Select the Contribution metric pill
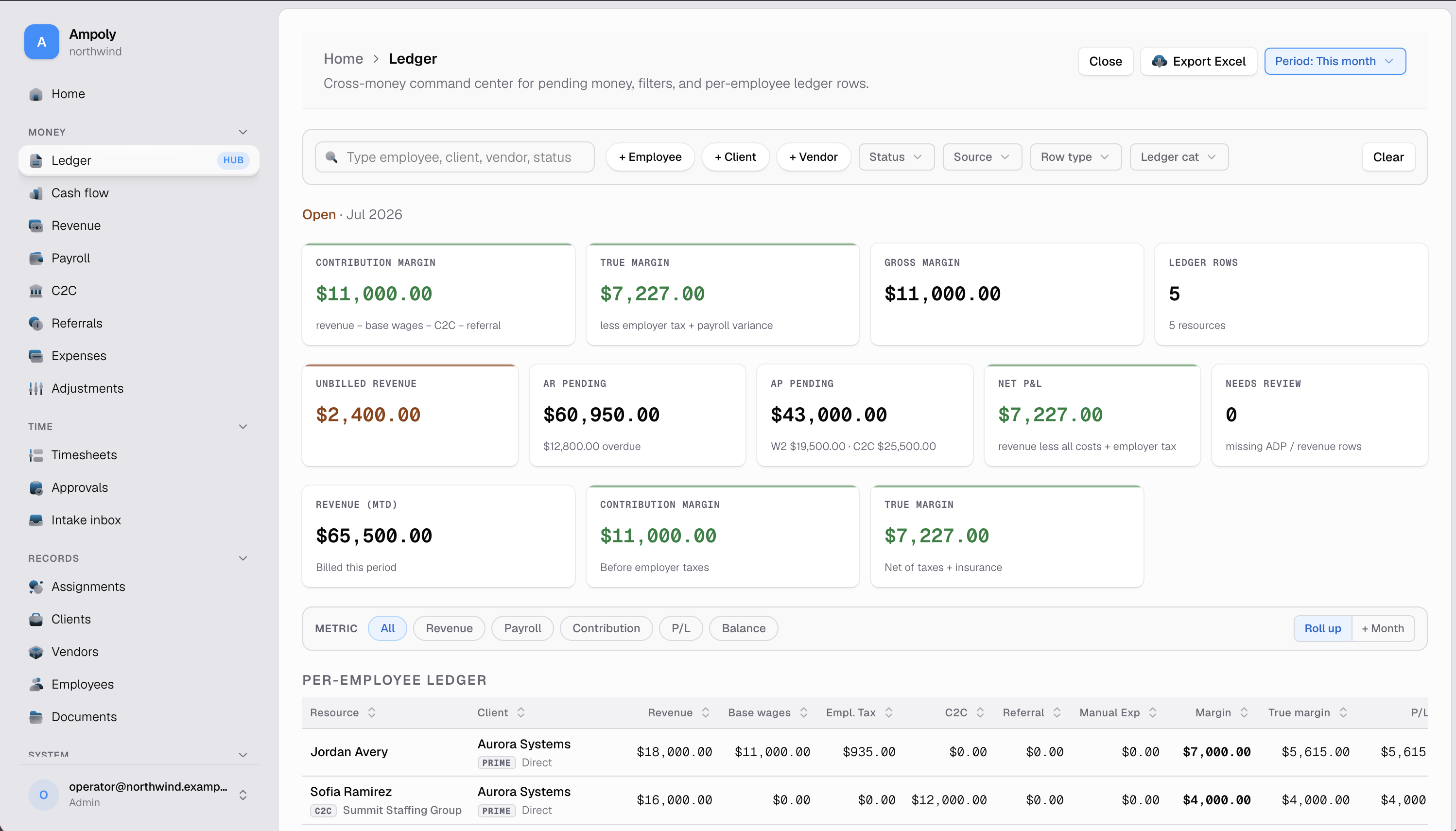 pos(606,628)
